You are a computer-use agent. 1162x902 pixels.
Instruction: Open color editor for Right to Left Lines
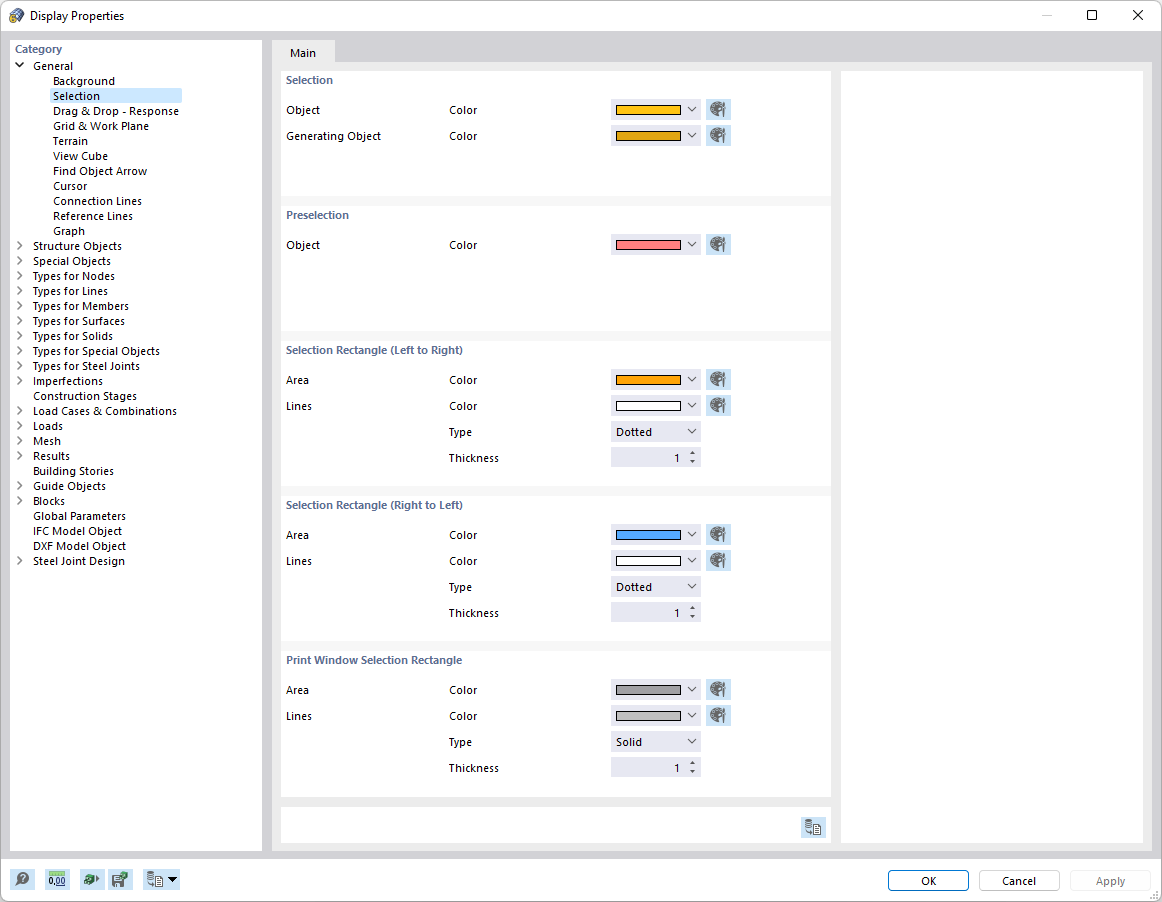point(718,560)
